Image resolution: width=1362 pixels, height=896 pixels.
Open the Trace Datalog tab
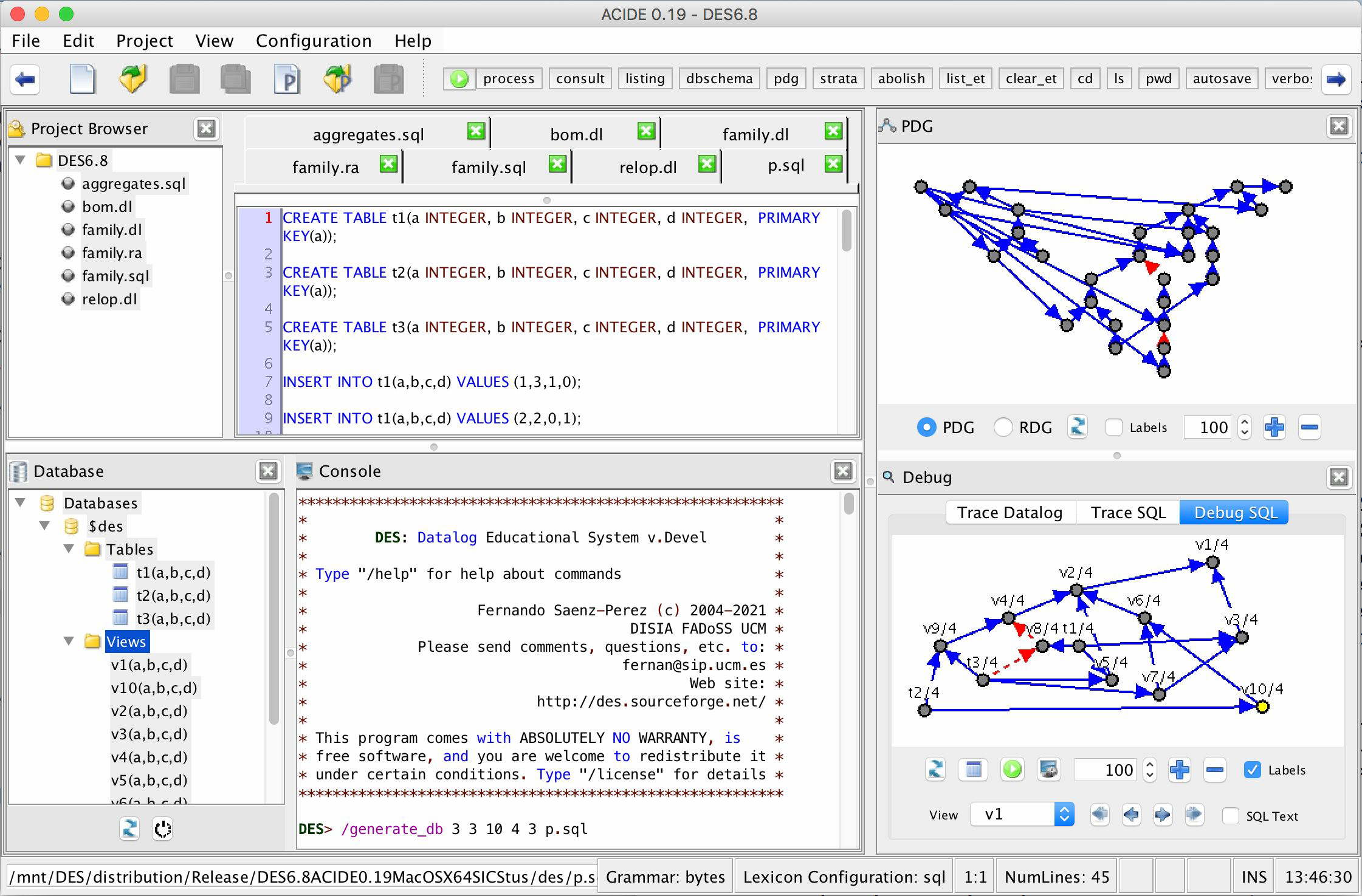pos(1009,513)
